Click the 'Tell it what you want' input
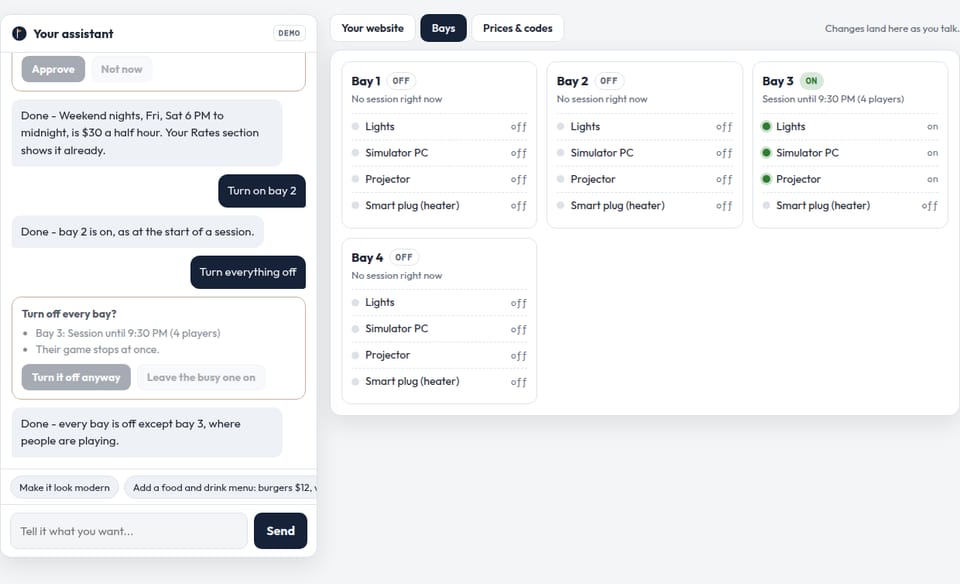 tap(129, 531)
